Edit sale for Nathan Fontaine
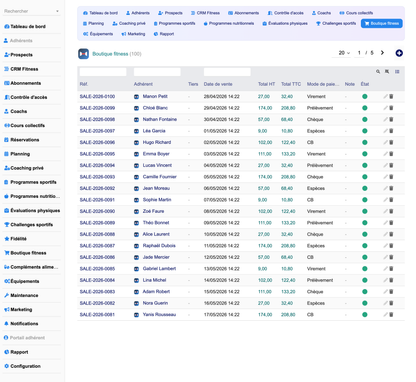 (385, 119)
